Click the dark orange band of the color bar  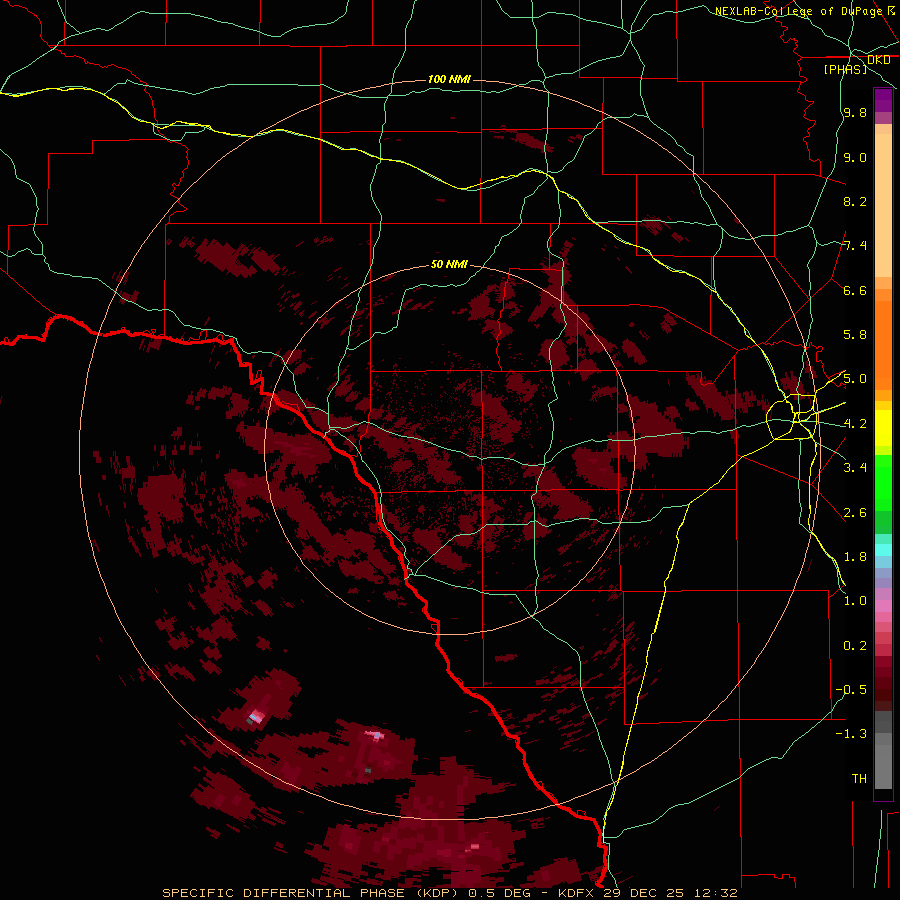(883, 345)
